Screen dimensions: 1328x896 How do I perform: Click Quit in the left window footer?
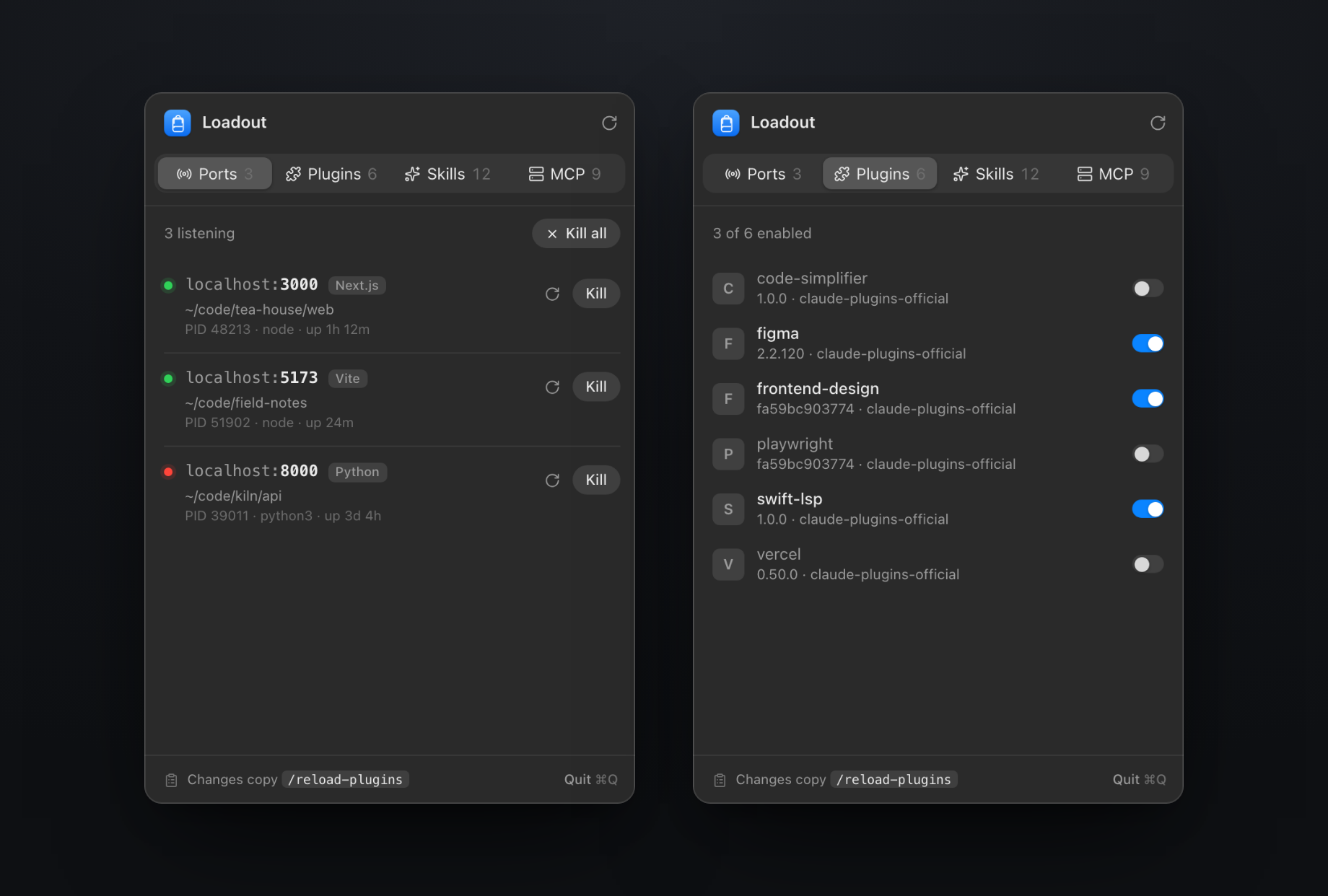pyautogui.click(x=590, y=780)
